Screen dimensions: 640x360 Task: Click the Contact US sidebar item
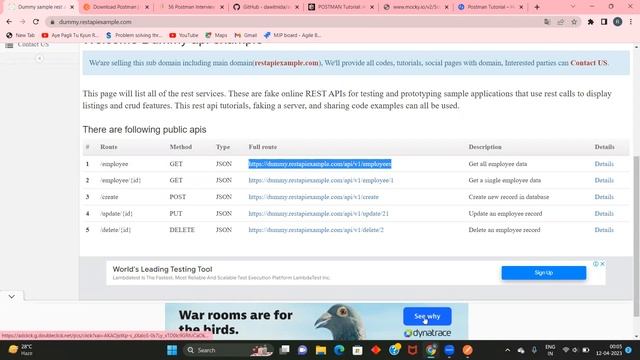click(x=33, y=44)
